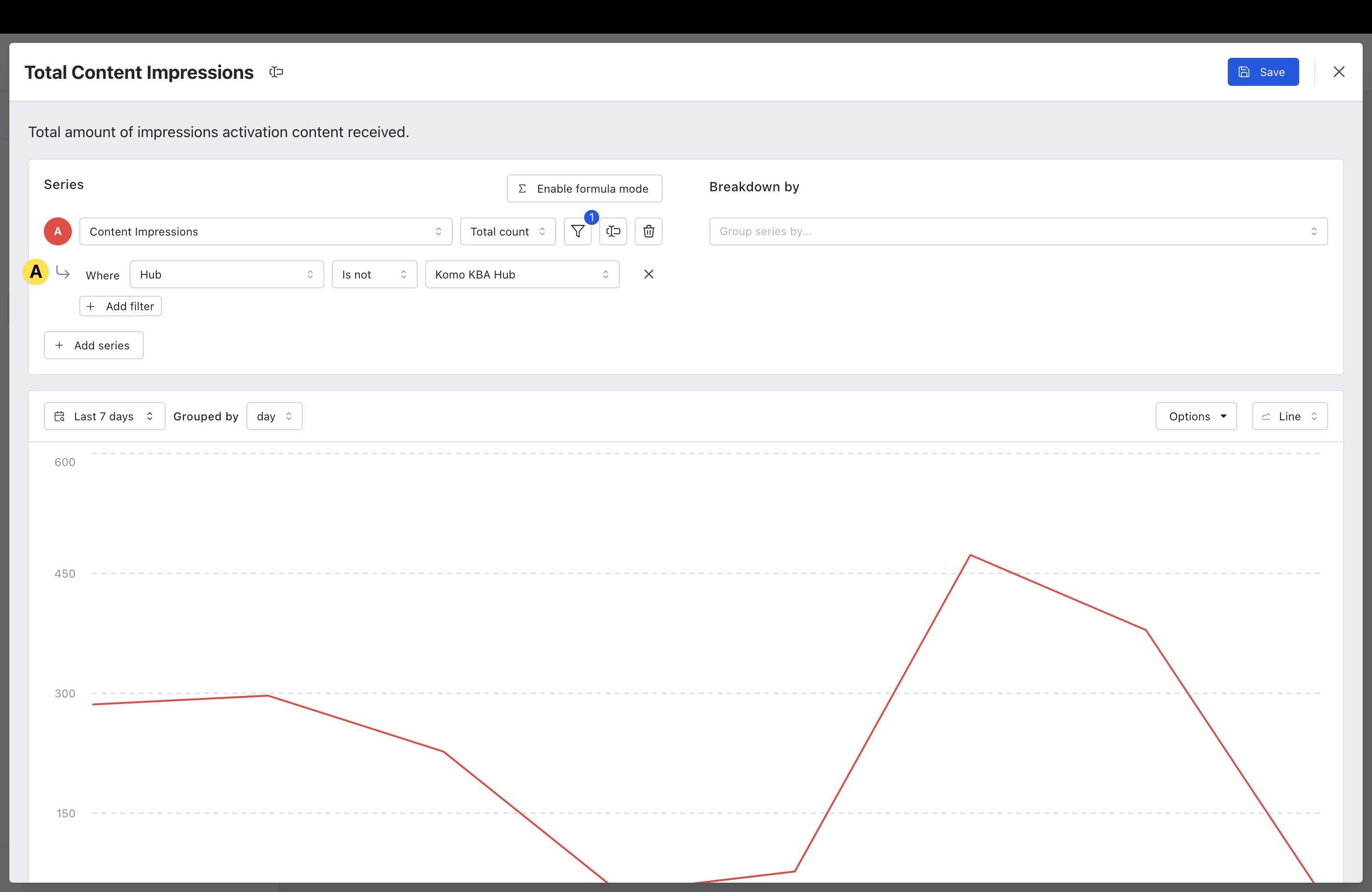Image resolution: width=1372 pixels, height=892 pixels.
Task: Toggle the filter icon for series A
Action: (578, 232)
